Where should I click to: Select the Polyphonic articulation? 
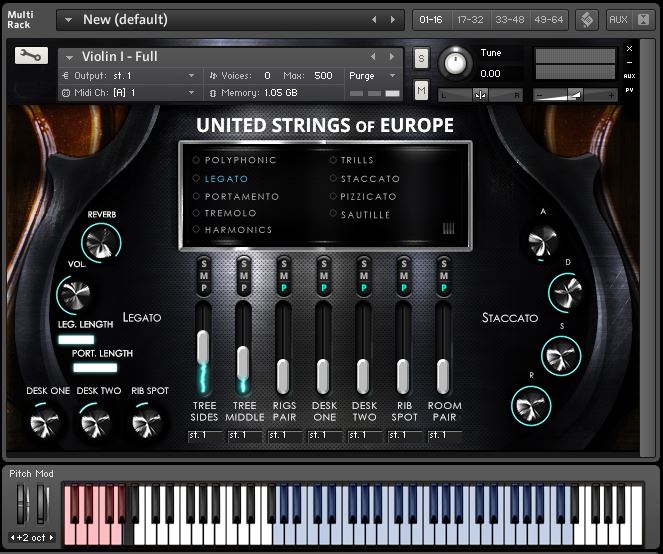click(240, 160)
